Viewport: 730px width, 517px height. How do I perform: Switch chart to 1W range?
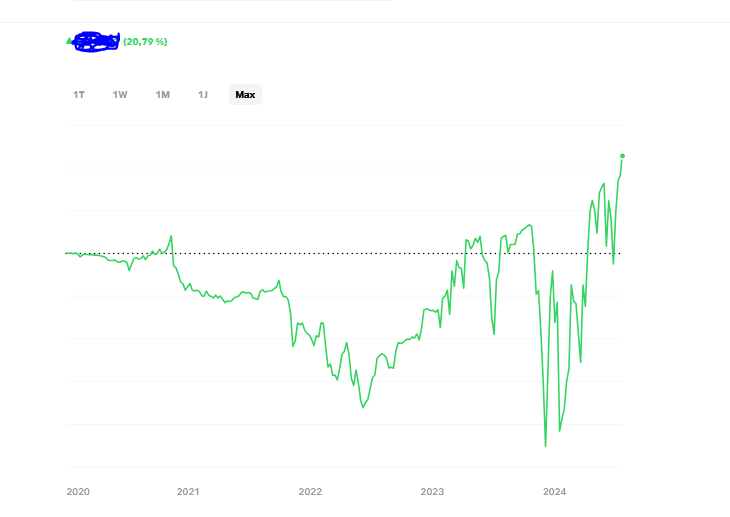point(120,95)
